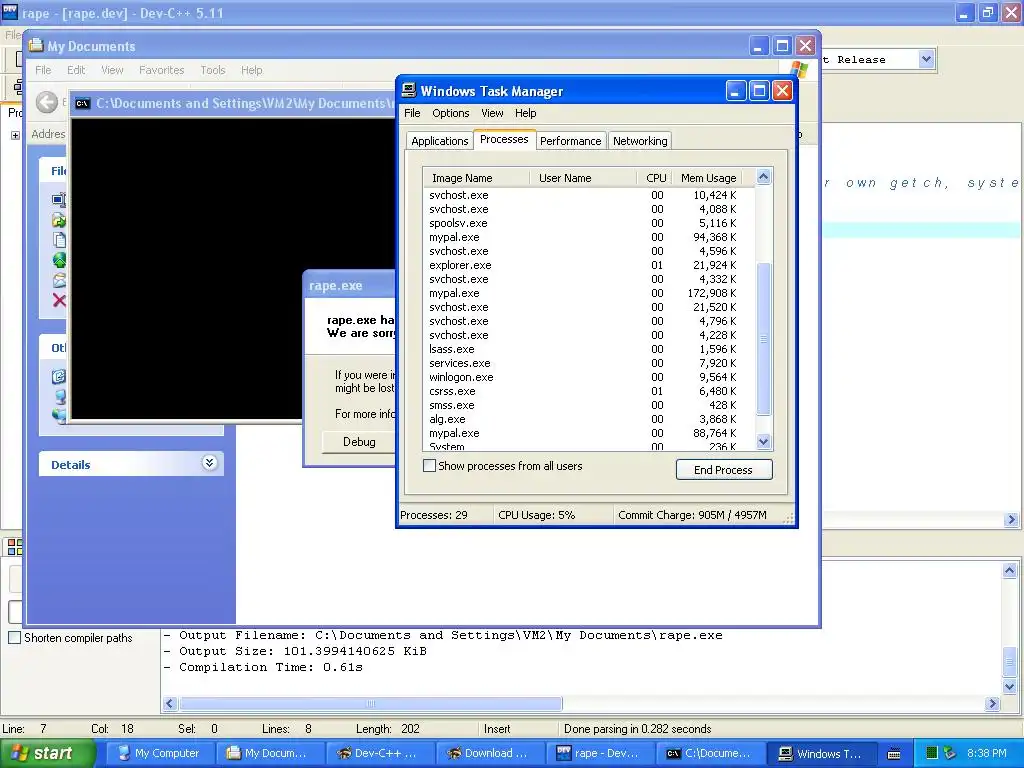The width and height of the screenshot is (1024, 768).
Task: Expand the Details panel in My Documents
Action: point(209,463)
